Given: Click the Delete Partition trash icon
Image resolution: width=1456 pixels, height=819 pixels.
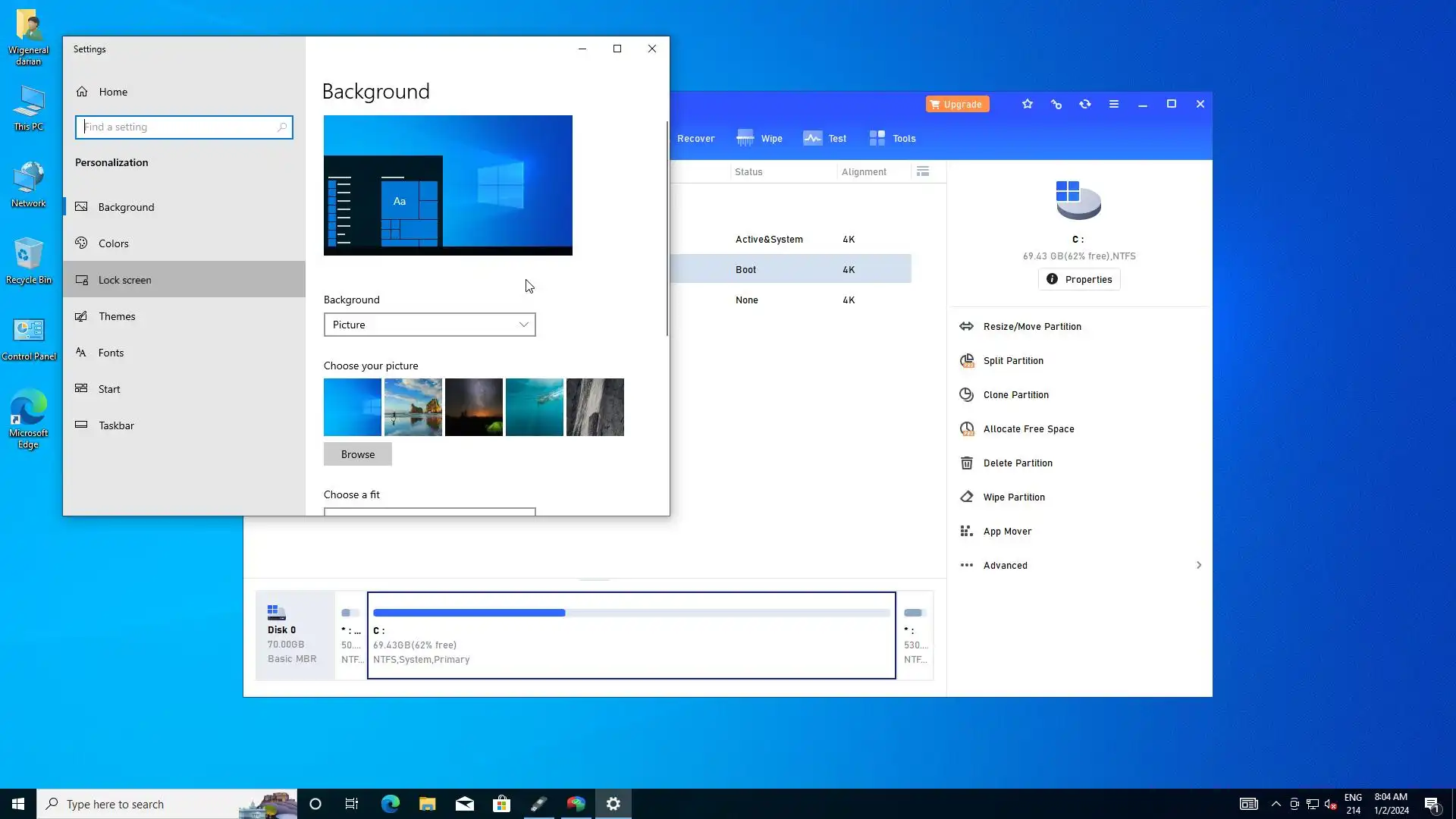Looking at the screenshot, I should tap(966, 463).
